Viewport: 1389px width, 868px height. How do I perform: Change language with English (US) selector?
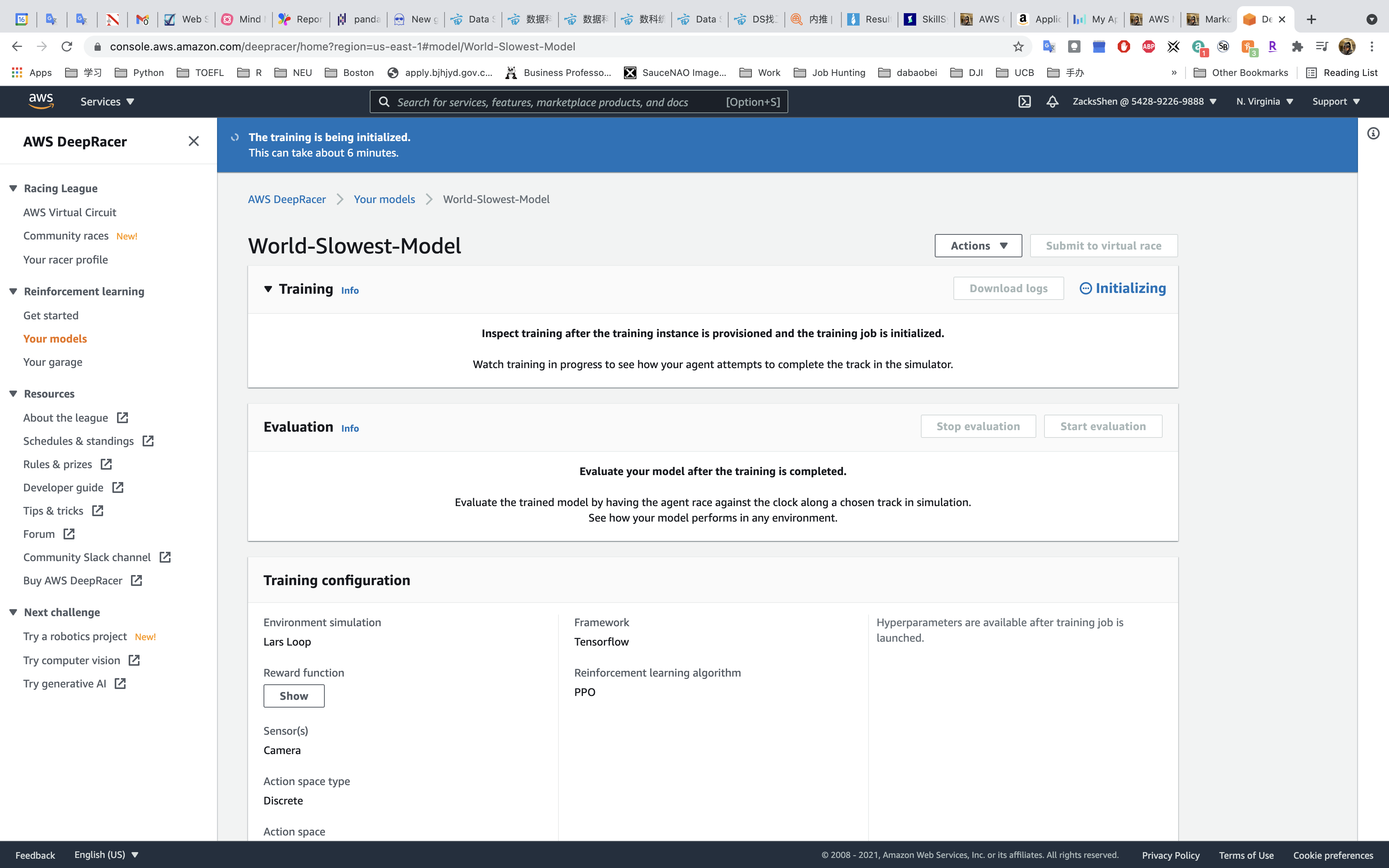(x=106, y=854)
